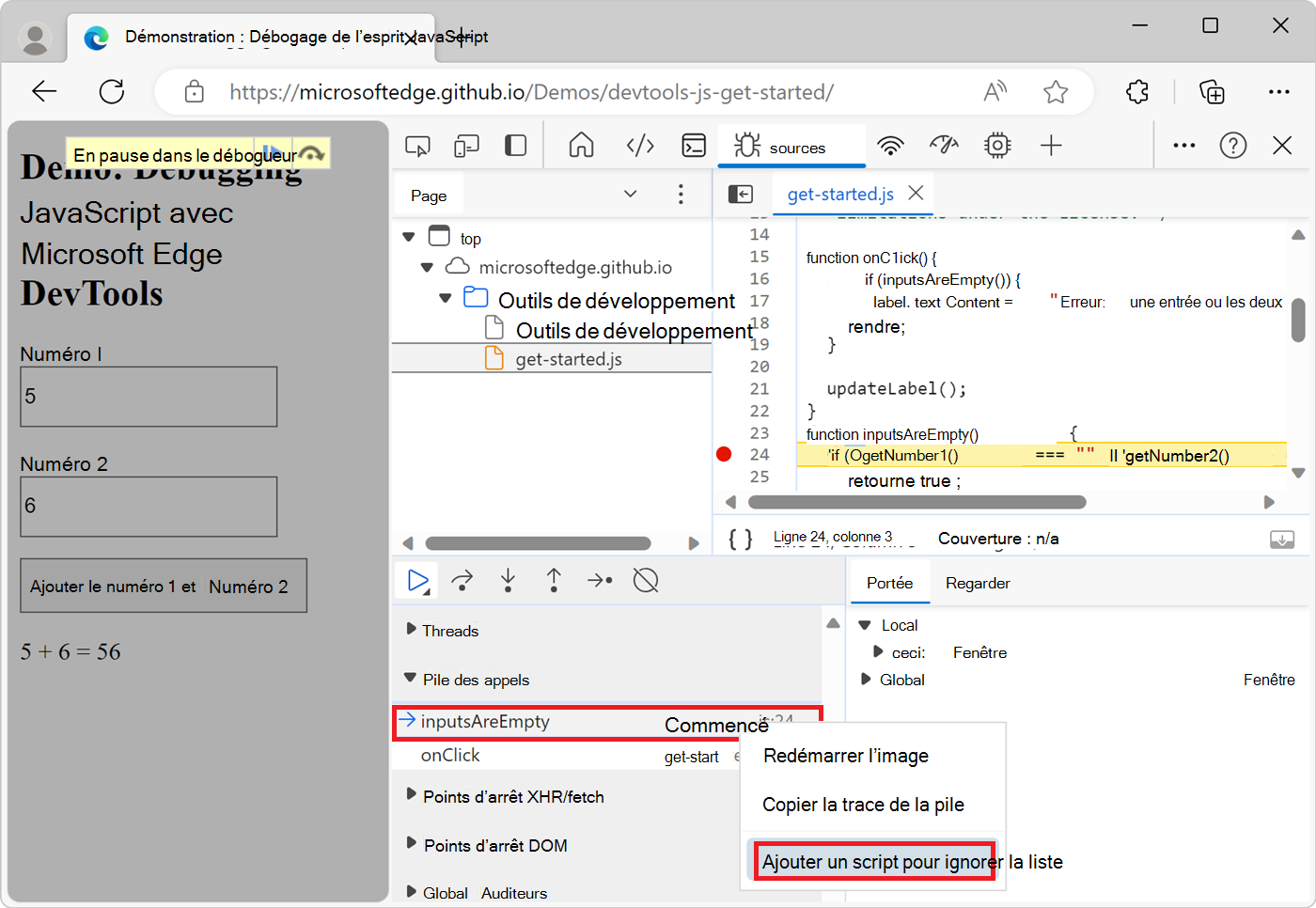The image size is (1316, 908).
Task: Close the get-started.js editor tab
Action: click(x=916, y=193)
